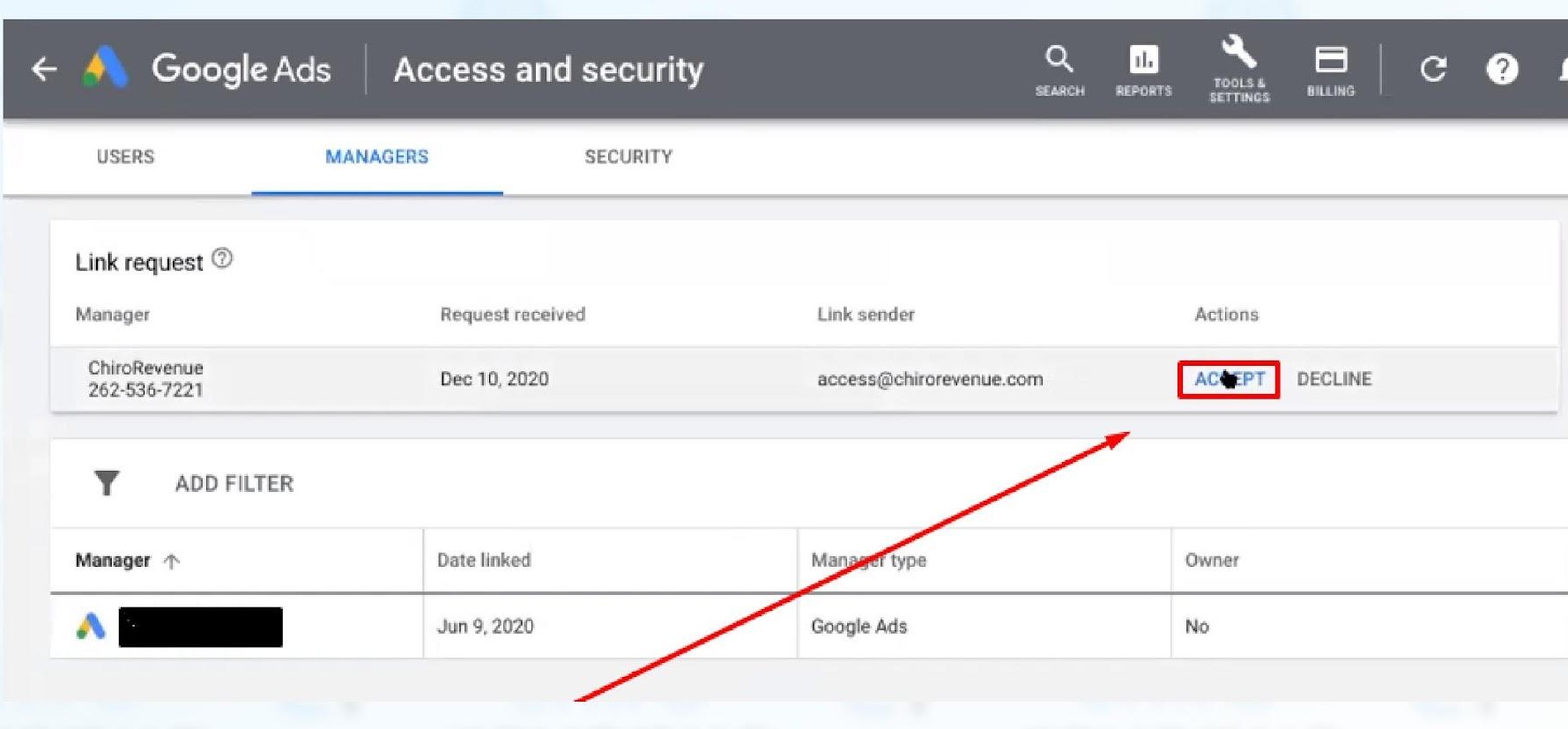Open the Billing icon
Viewport: 1568px width, 729px height.
click(1330, 71)
